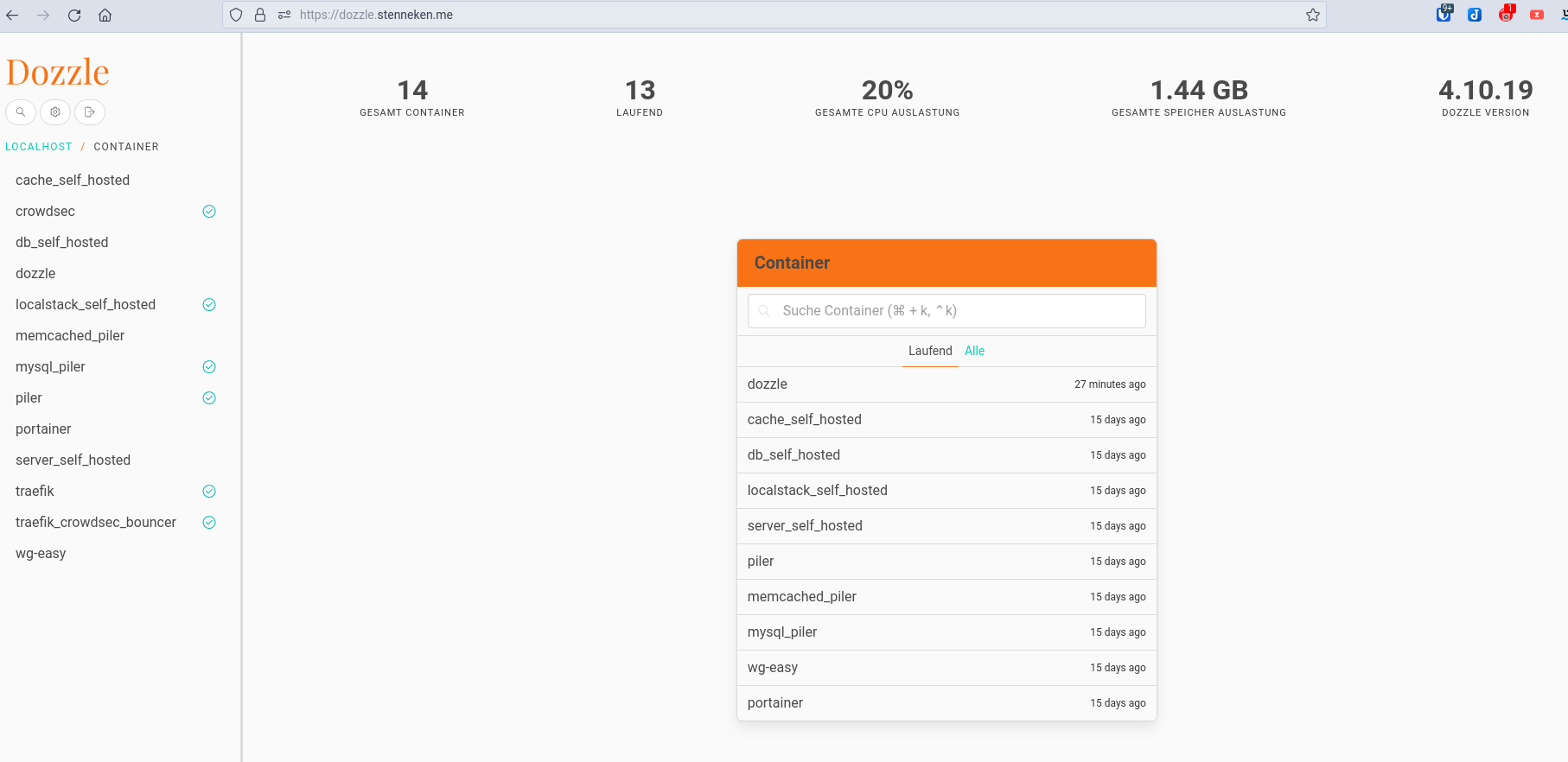Reload the page with the refresh icon
The height and width of the screenshot is (762, 1568).
[x=74, y=15]
